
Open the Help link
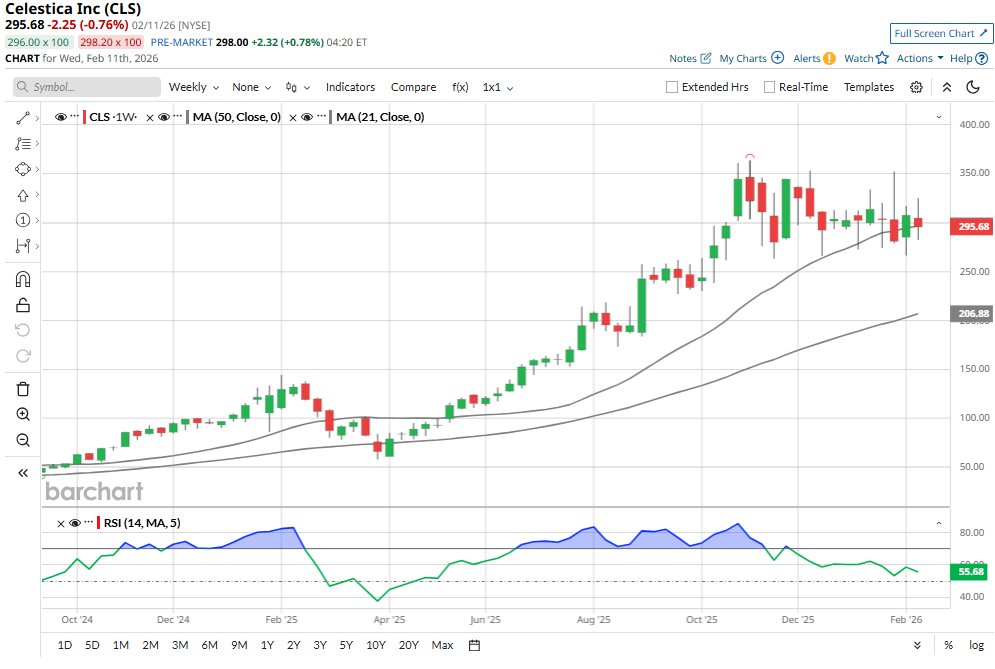pyautogui.click(x=968, y=58)
